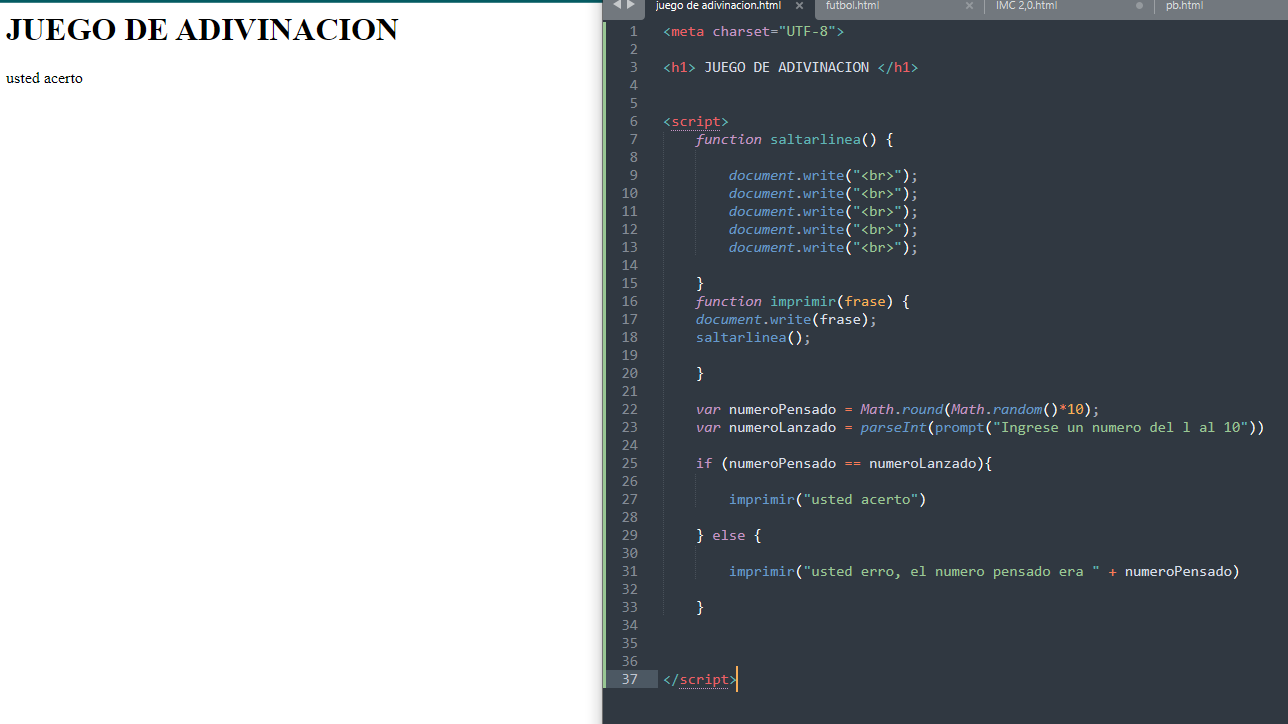
Task: Click document.write on line 9
Action: 823,175
